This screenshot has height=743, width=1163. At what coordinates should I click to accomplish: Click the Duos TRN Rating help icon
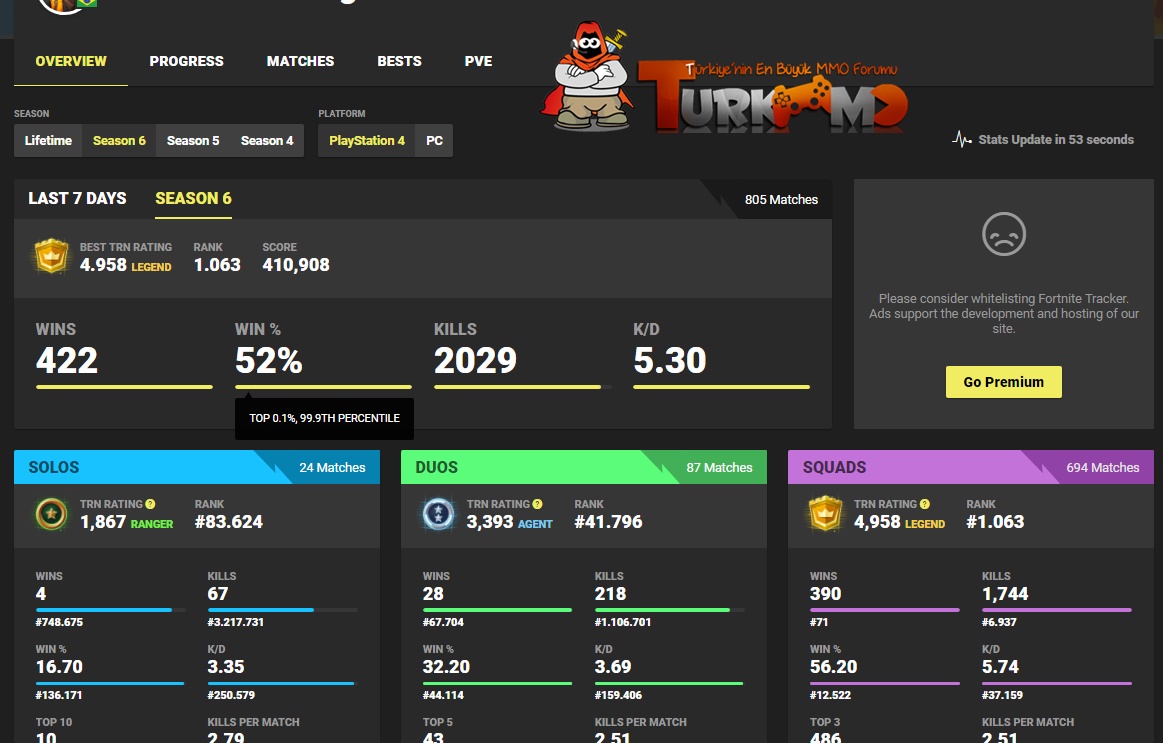pyautogui.click(x=538, y=504)
